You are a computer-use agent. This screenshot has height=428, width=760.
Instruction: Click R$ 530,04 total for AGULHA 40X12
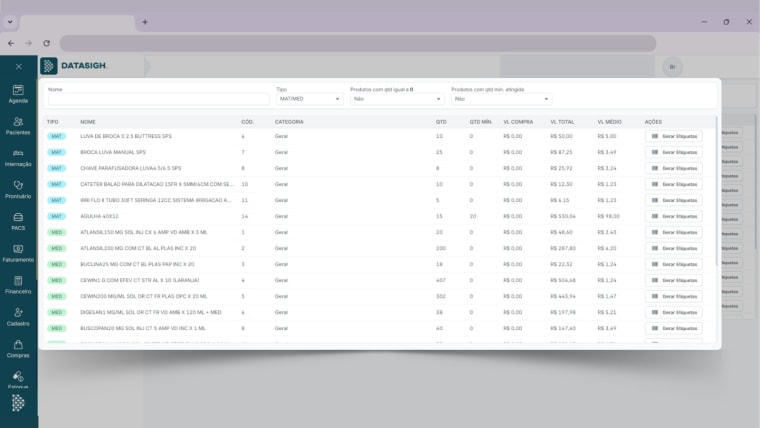click(563, 216)
